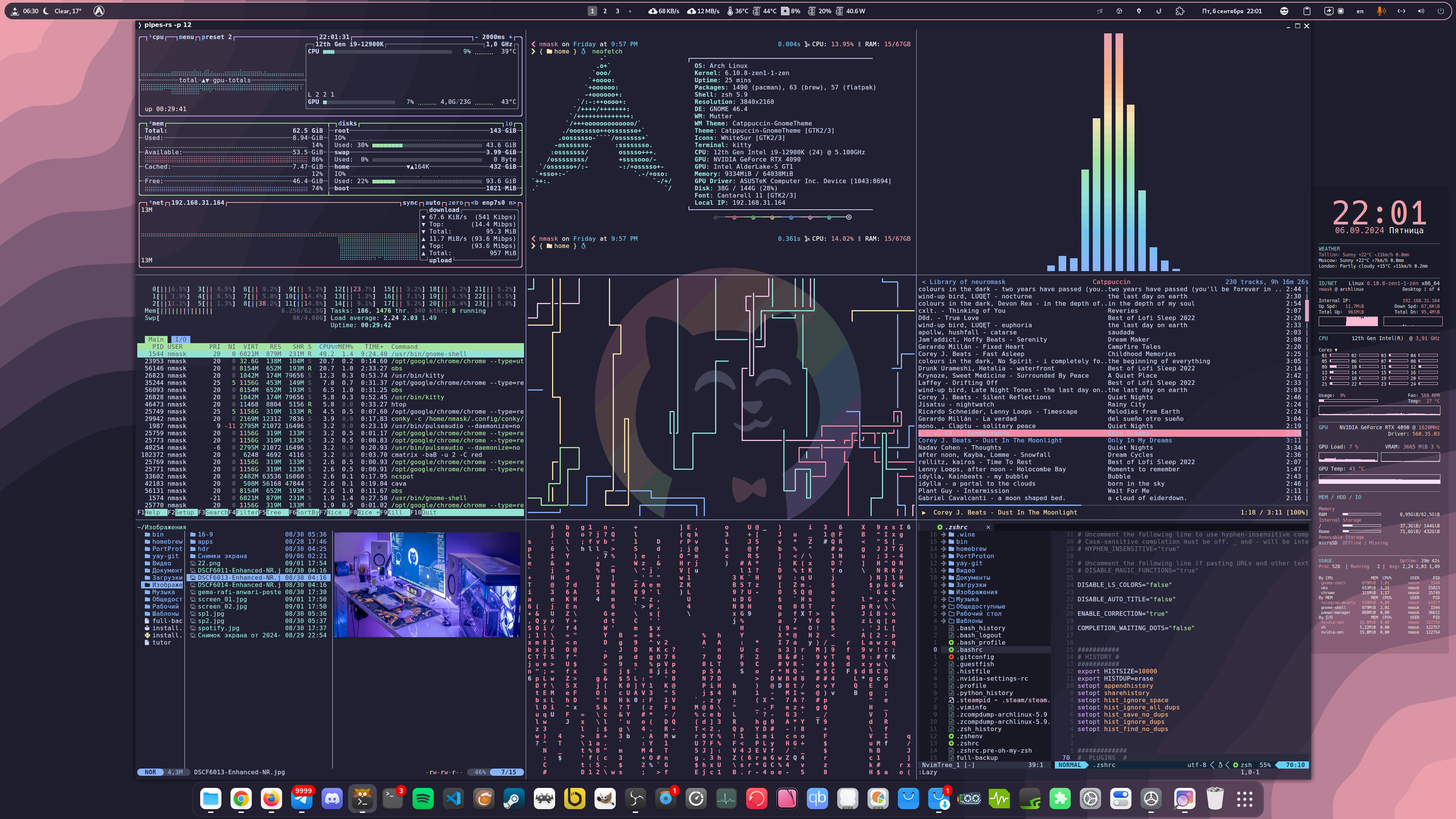This screenshot has width=1456, height=819.
Task: Toggle microphone indicator in top bar
Action: tap(1381, 11)
